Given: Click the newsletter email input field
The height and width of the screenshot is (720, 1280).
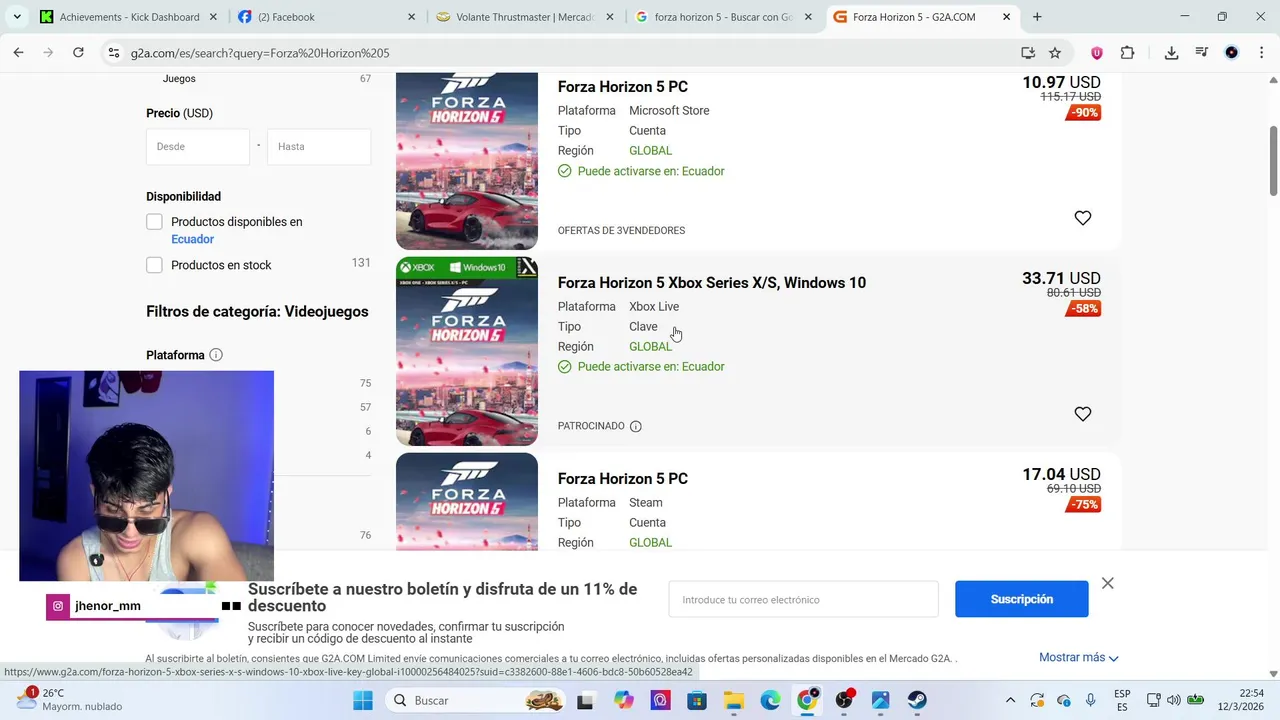Looking at the screenshot, I should point(803,599).
